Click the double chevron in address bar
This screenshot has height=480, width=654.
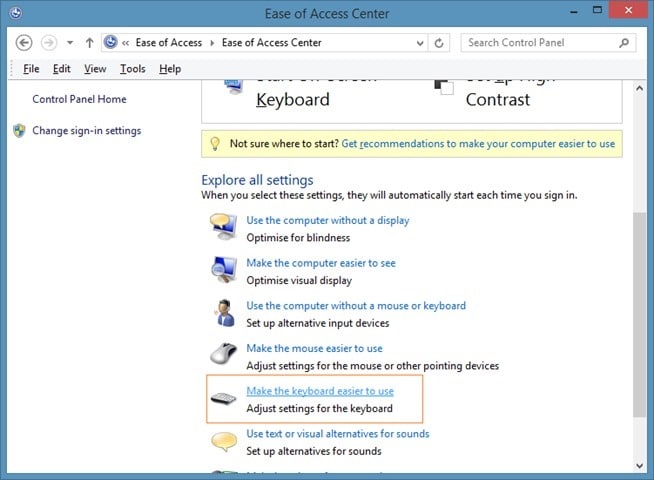click(x=126, y=43)
